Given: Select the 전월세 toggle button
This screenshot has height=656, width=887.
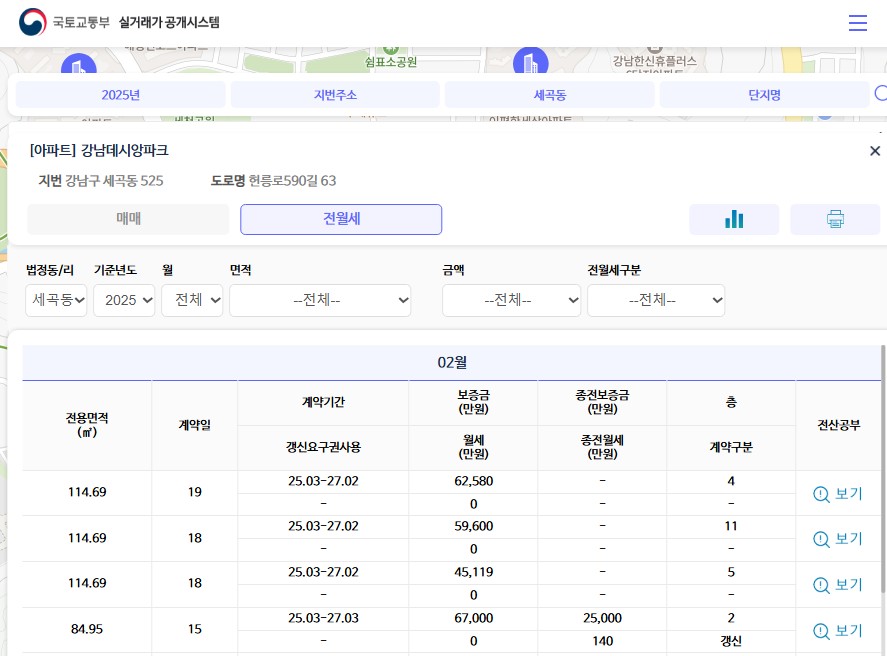Looking at the screenshot, I should tap(341, 219).
